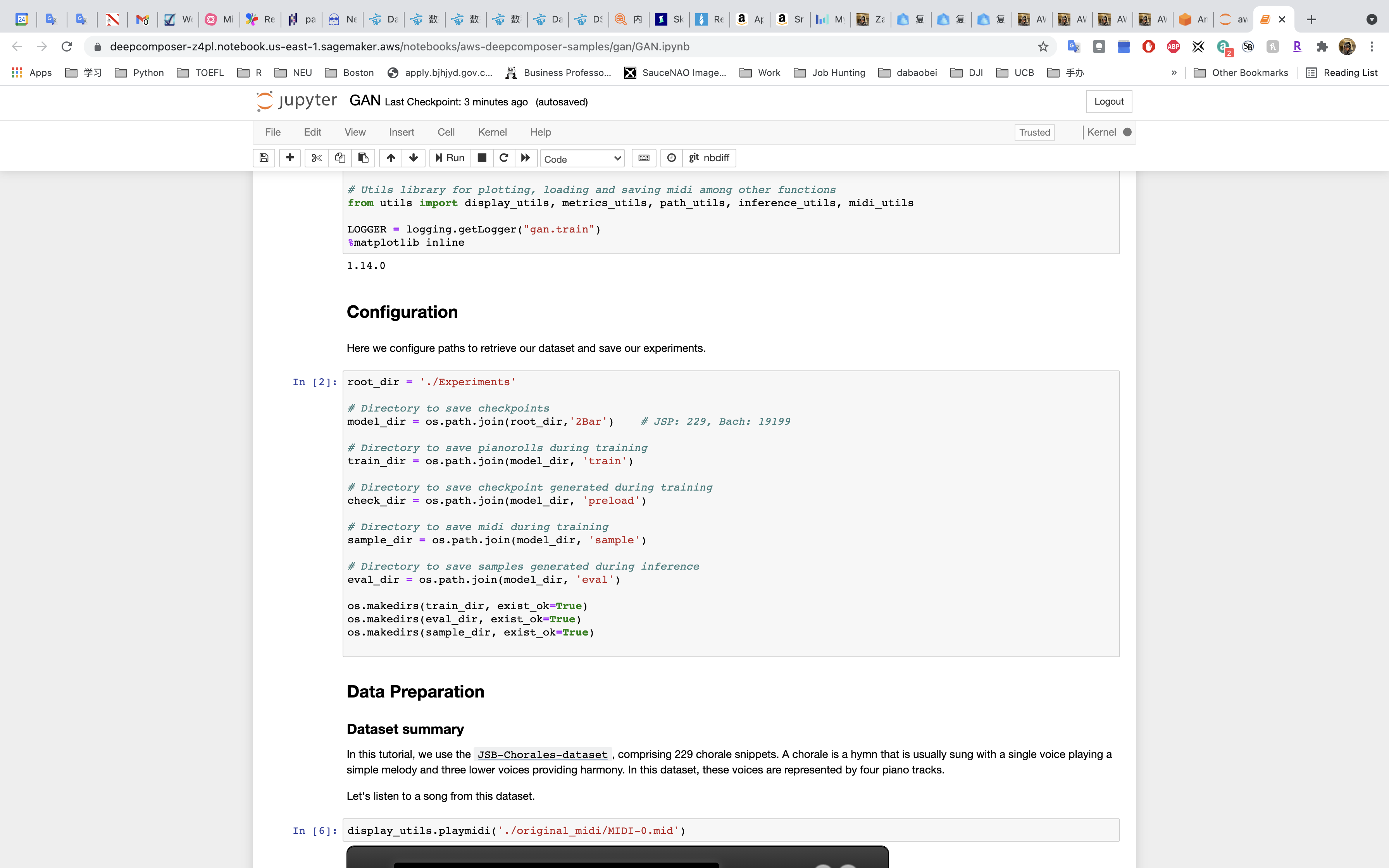Save notebook with the floppy disk icon
Screen dimensions: 1389x868
tap(264, 158)
